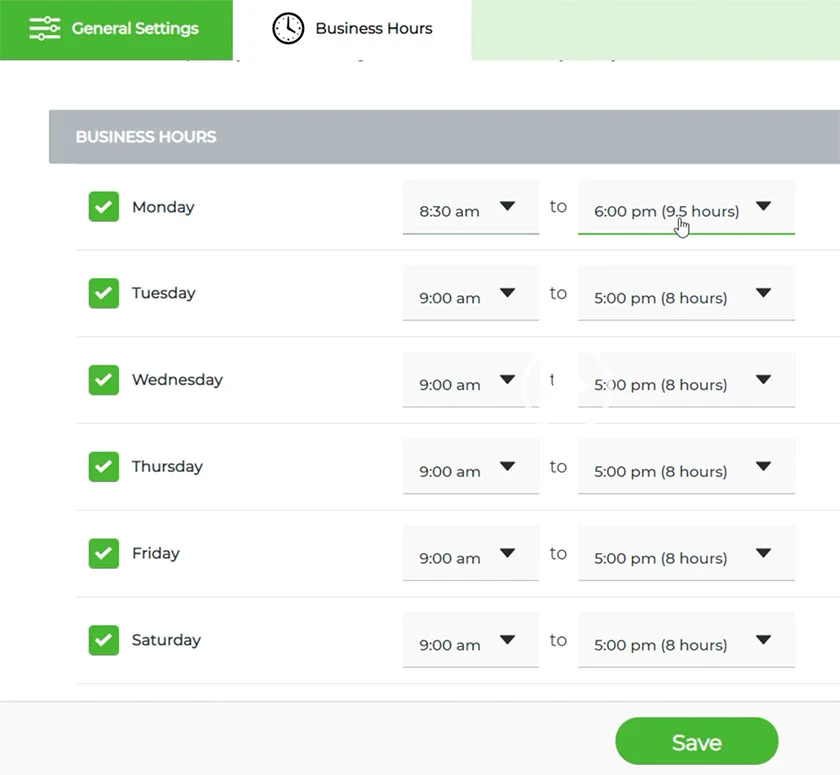Screen dimensions: 840x775
Task: Choose Friday start time dropdown
Action: pyautogui.click(x=470, y=554)
